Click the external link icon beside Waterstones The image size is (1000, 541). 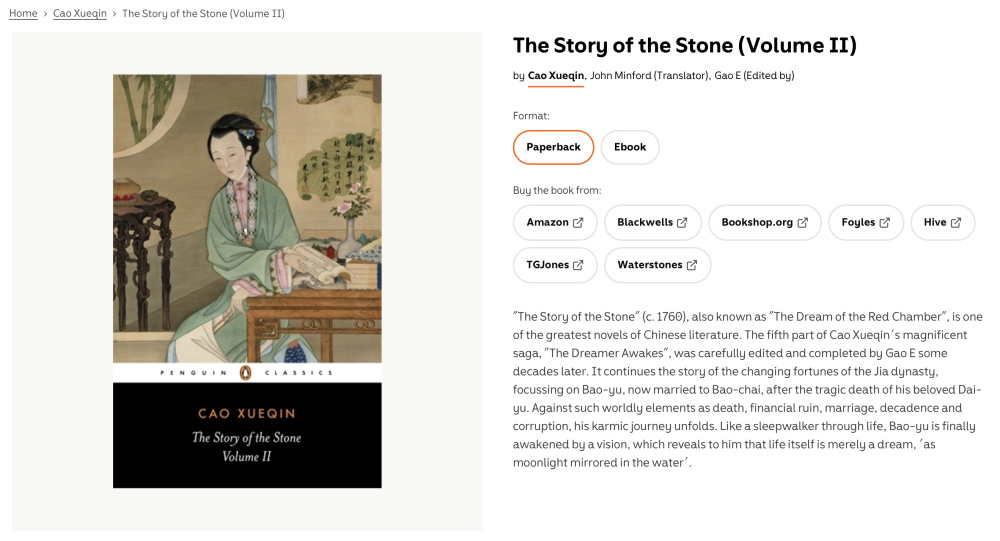[x=692, y=266]
